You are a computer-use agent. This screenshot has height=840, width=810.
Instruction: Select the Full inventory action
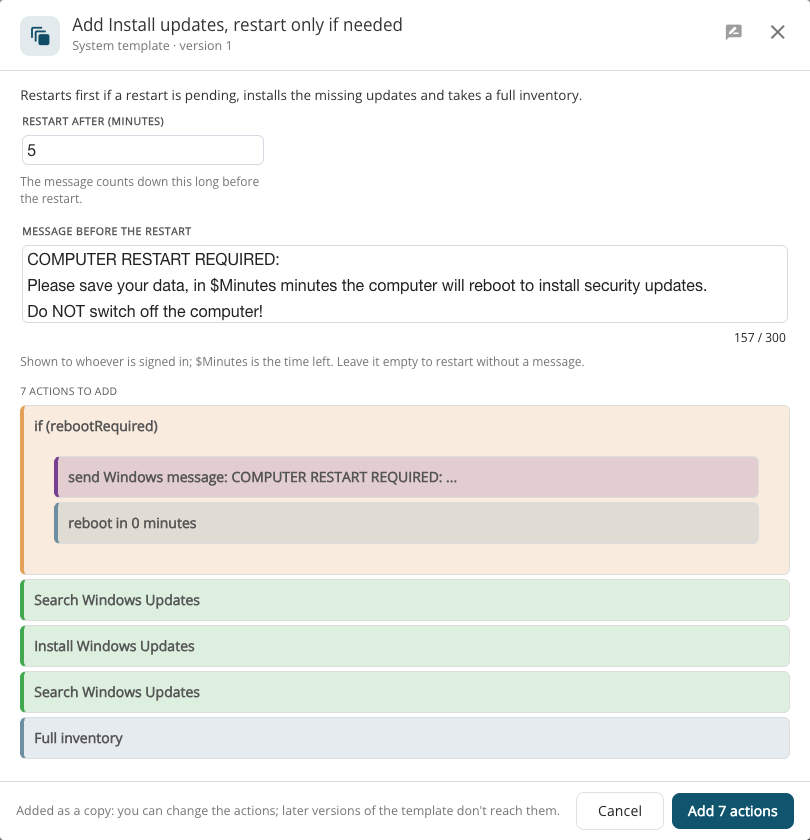(x=404, y=738)
